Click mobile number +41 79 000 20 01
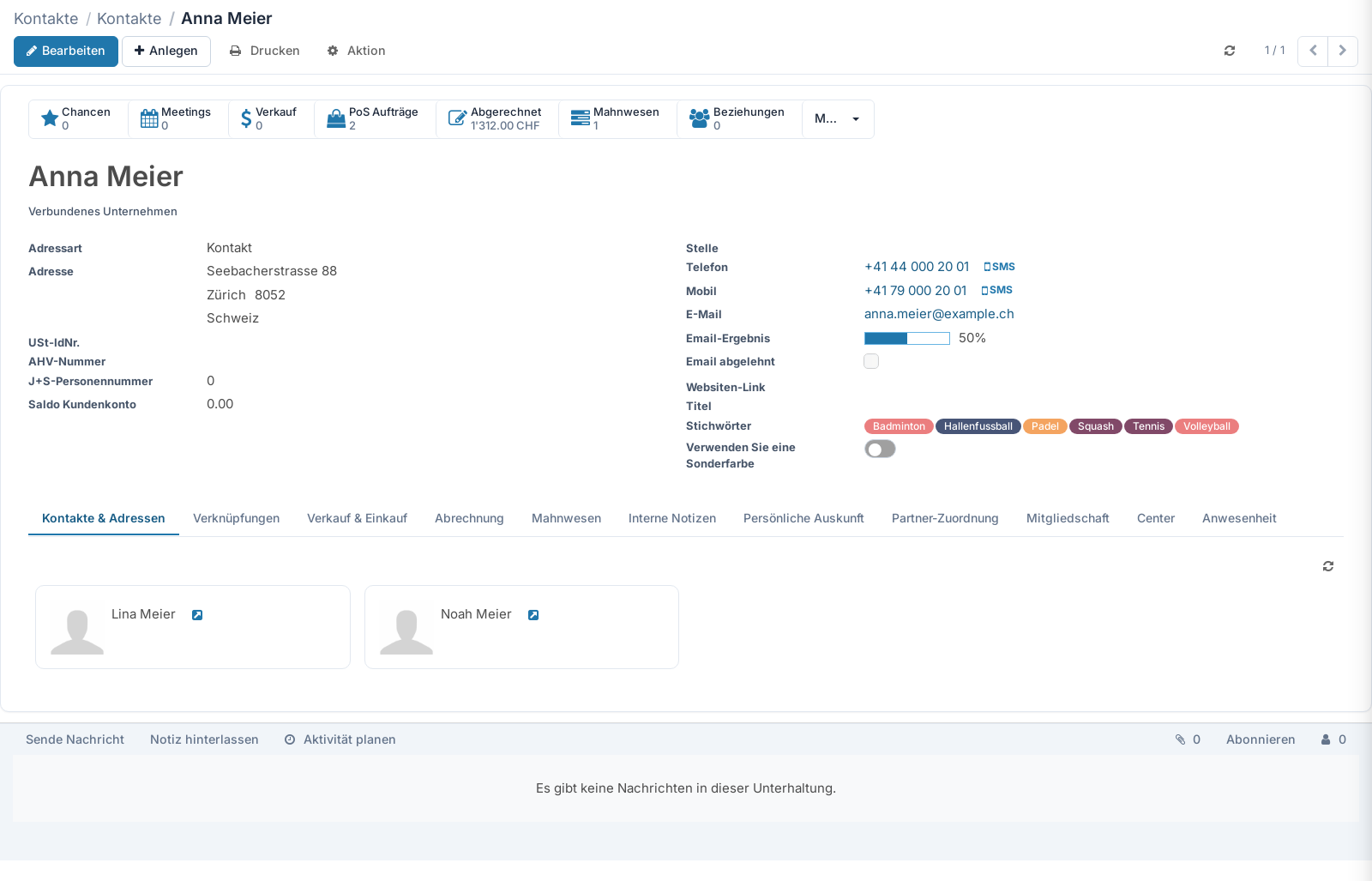The image size is (1372, 881). pos(915,291)
